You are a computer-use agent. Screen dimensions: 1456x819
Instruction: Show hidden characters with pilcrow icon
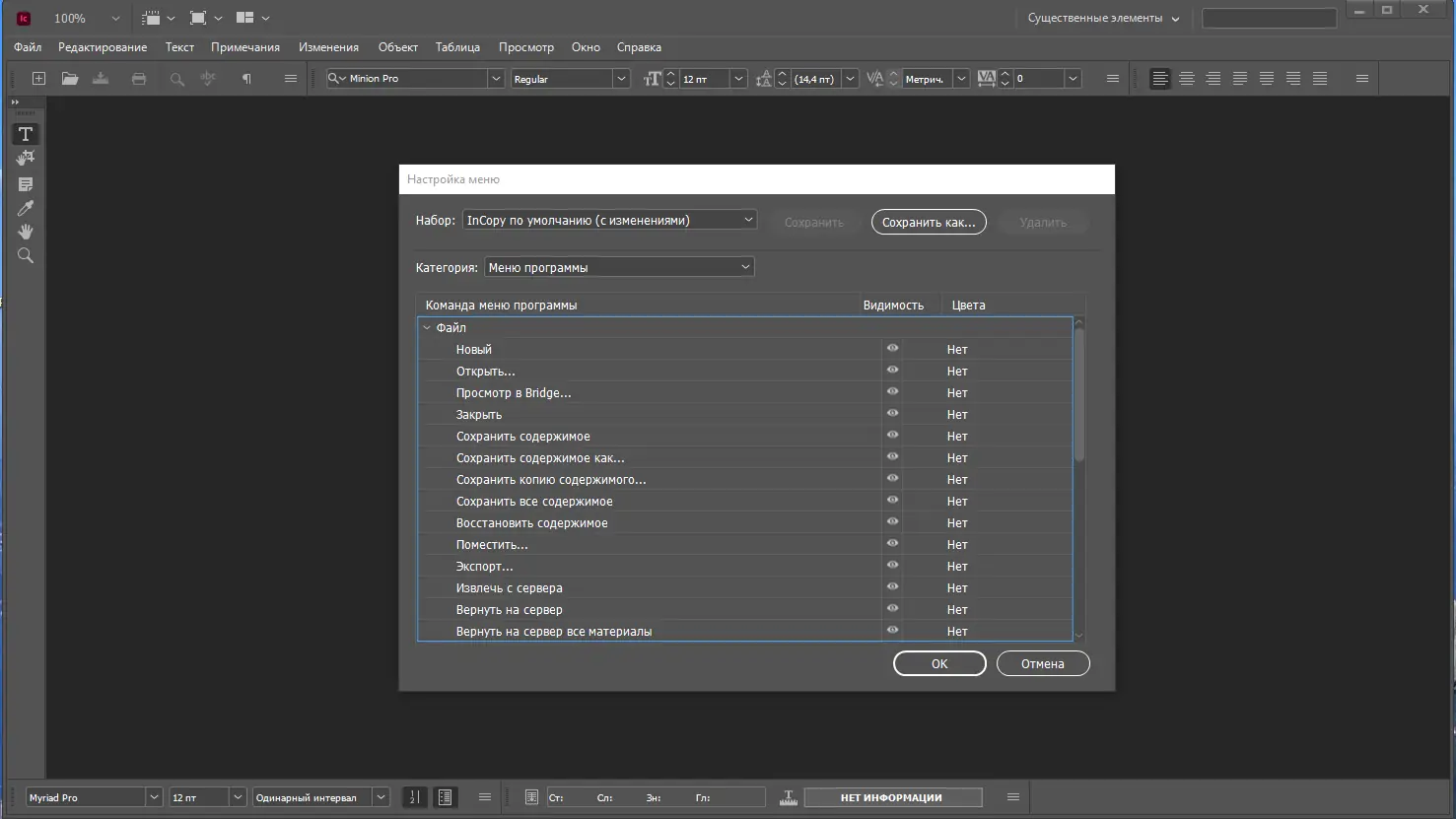point(246,79)
